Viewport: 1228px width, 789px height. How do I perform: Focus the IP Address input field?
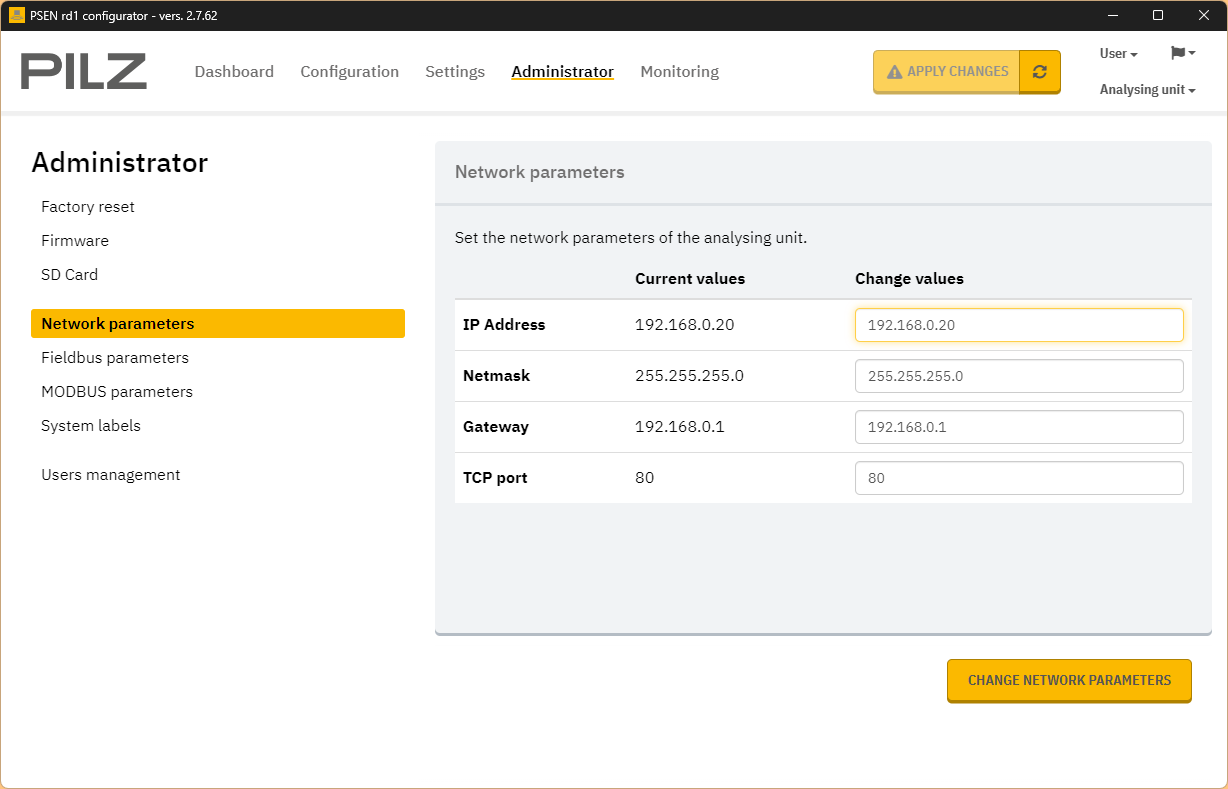1019,325
